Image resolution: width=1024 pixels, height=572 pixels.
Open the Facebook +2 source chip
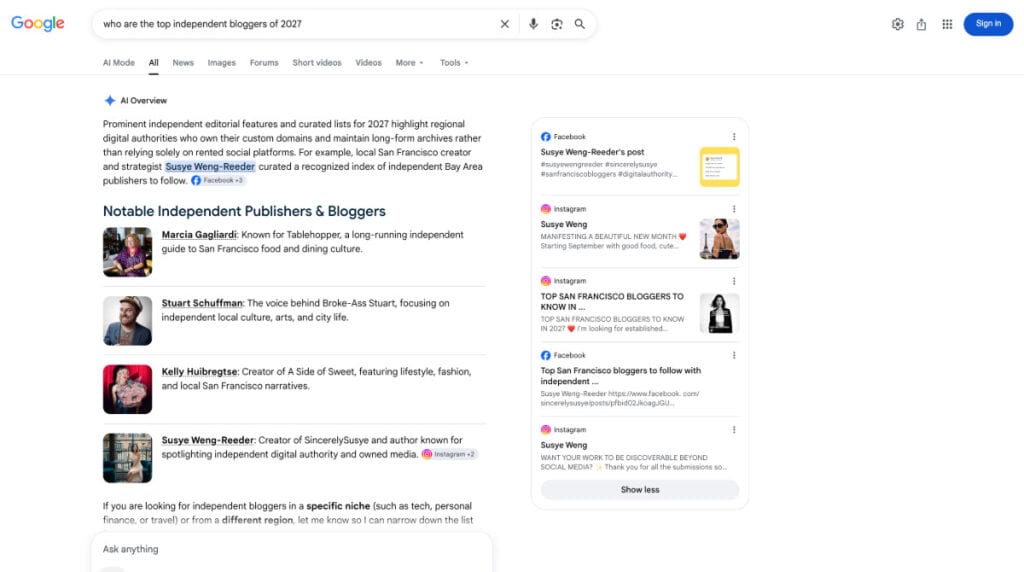218,181
